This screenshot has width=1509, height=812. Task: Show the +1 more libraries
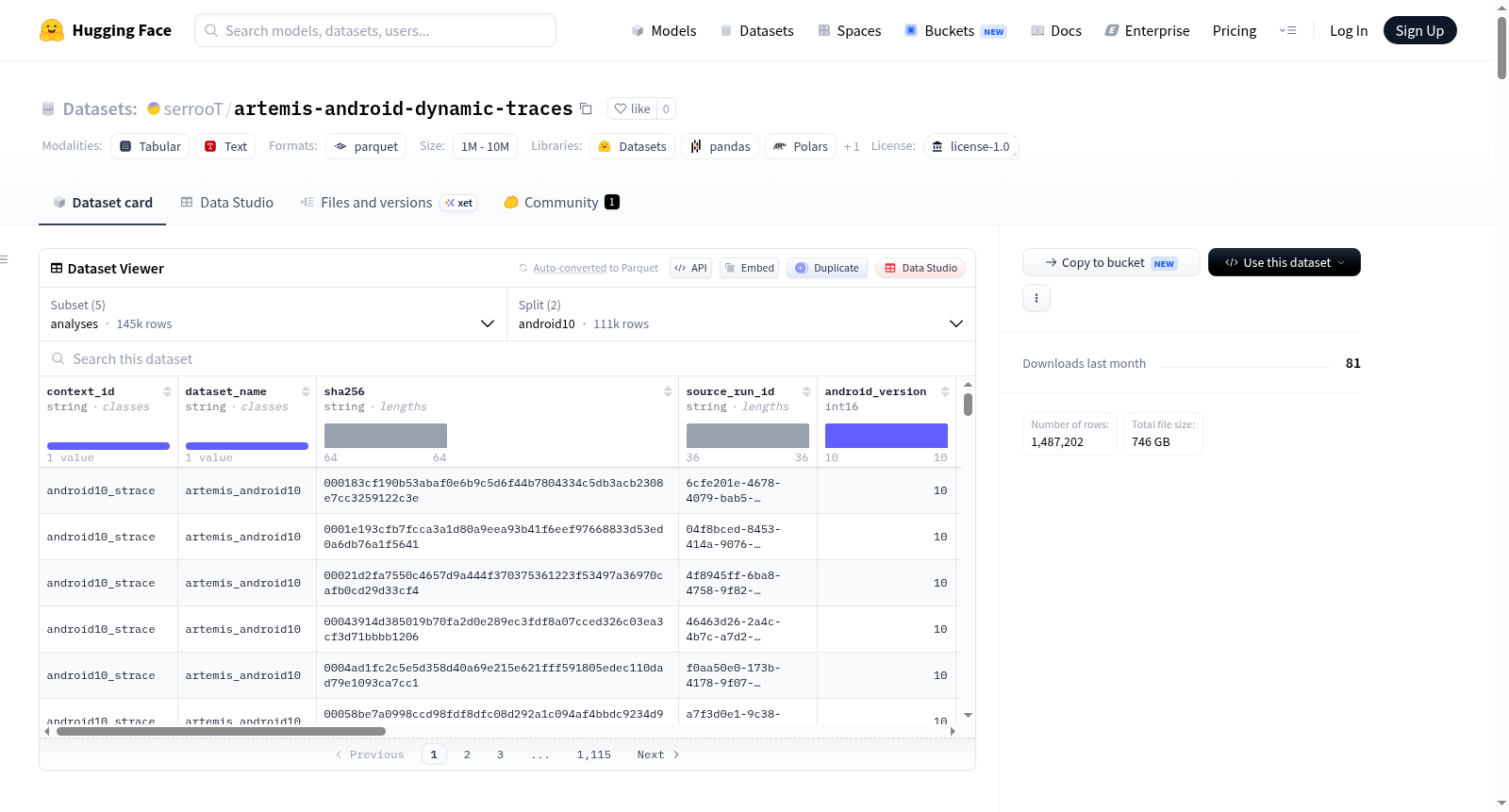[852, 146]
